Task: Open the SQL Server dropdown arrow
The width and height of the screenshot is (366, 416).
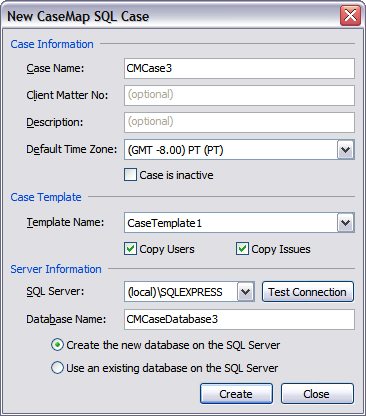Action: (246, 292)
